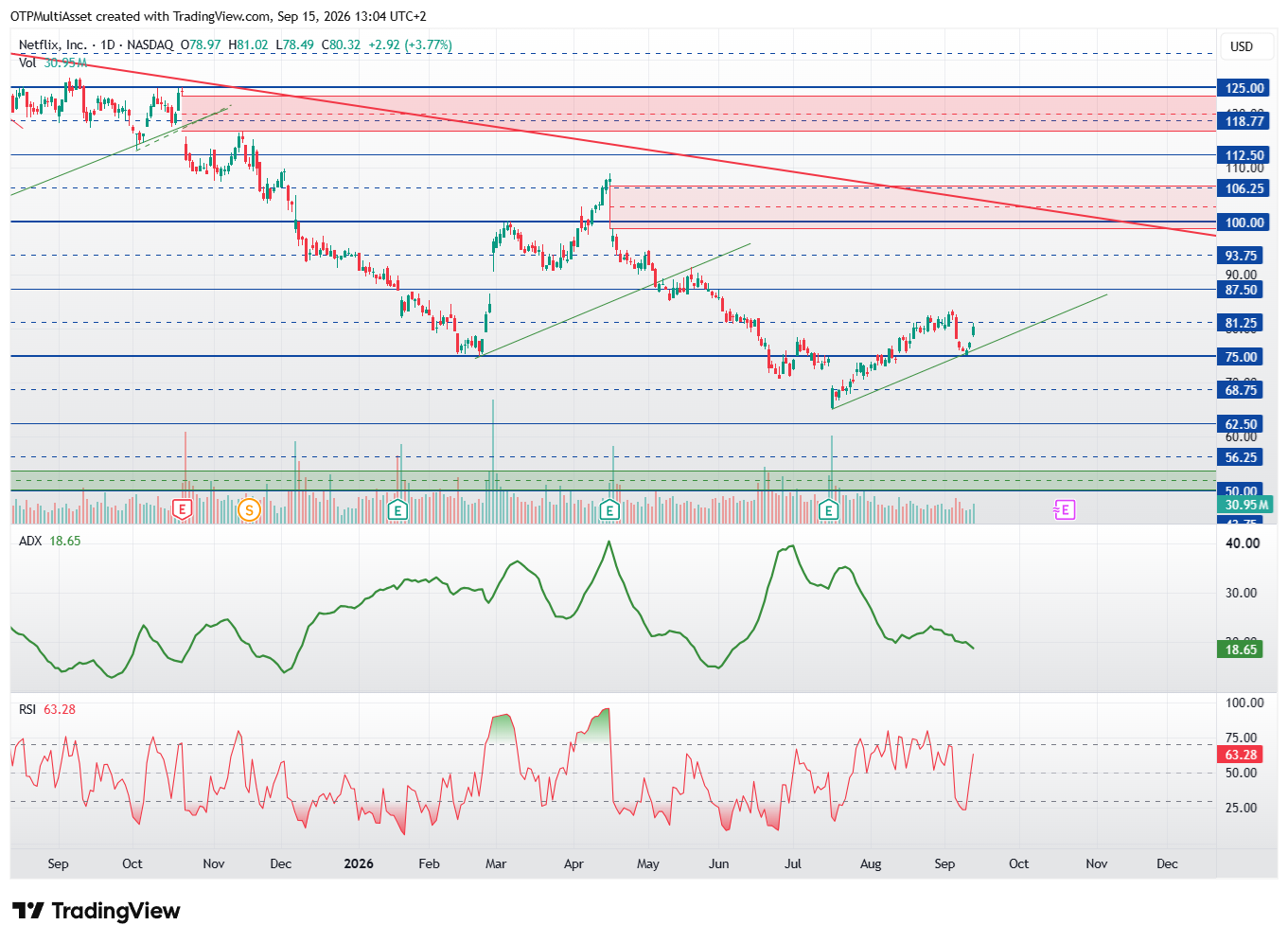Image resolution: width=1288 pixels, height=943 pixels.
Task: Click the TradingView logo
Action: [97, 911]
